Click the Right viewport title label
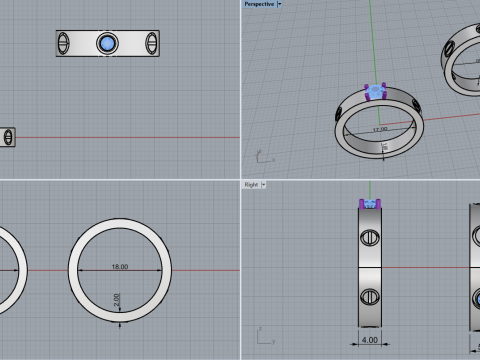Viewport: 480px width, 360px height. point(251,185)
